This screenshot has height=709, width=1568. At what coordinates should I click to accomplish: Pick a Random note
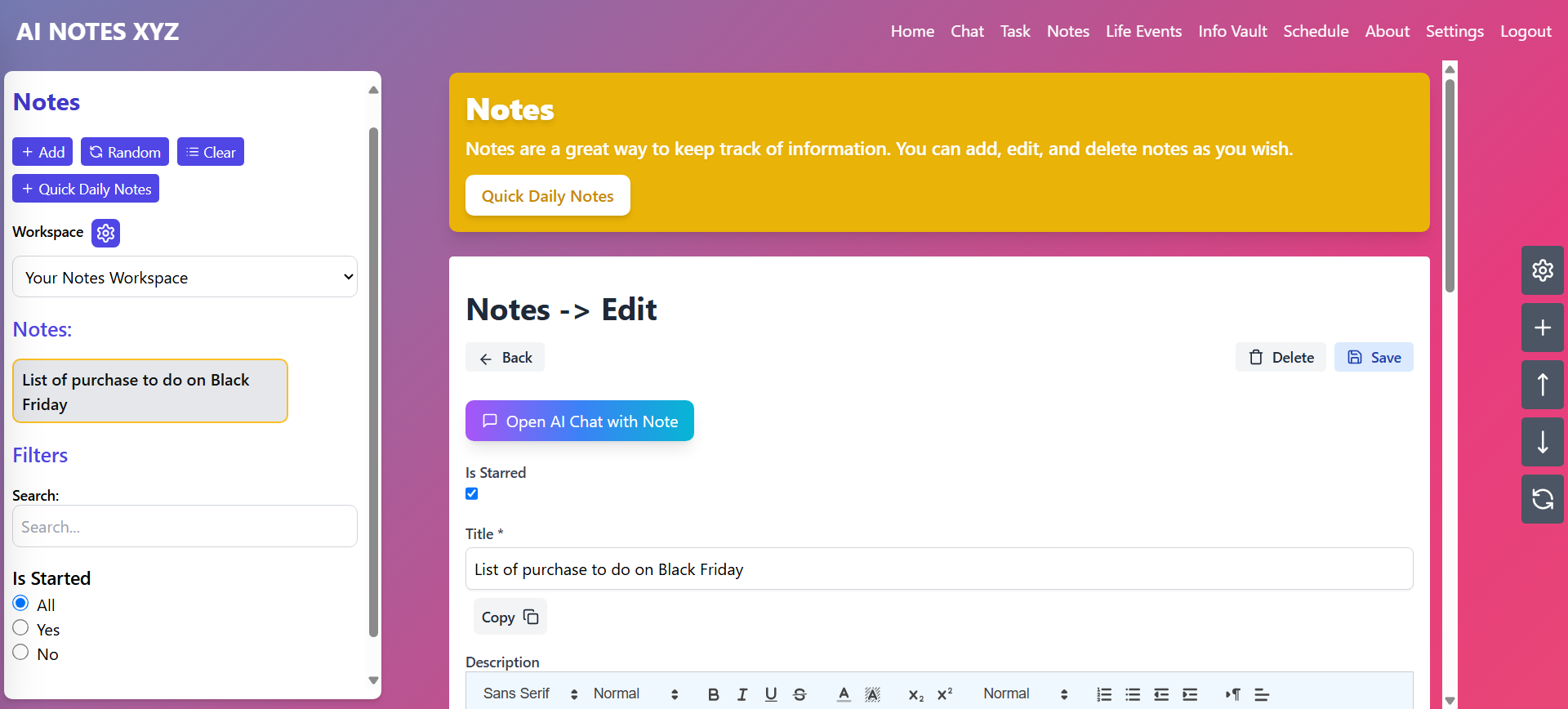(x=125, y=152)
